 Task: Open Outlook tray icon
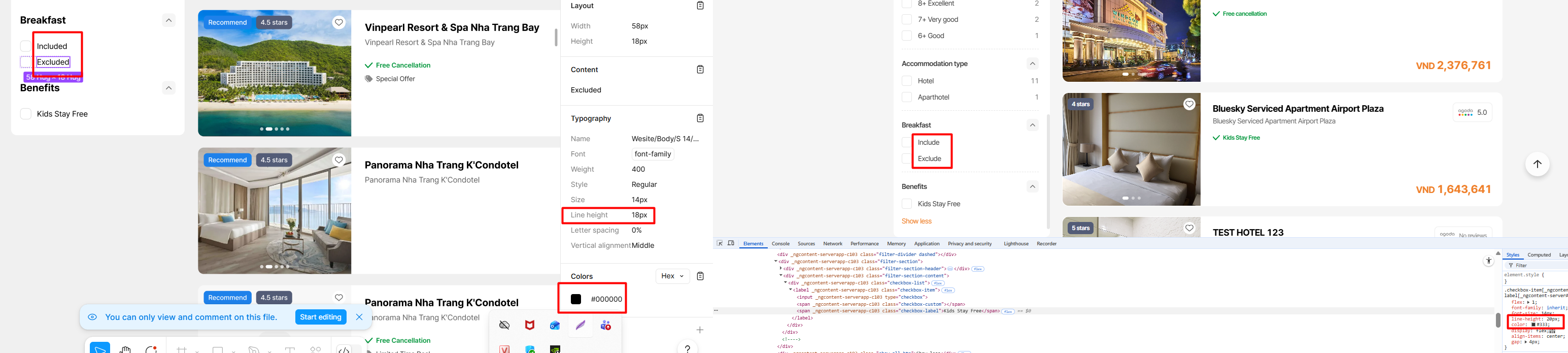tap(555, 326)
